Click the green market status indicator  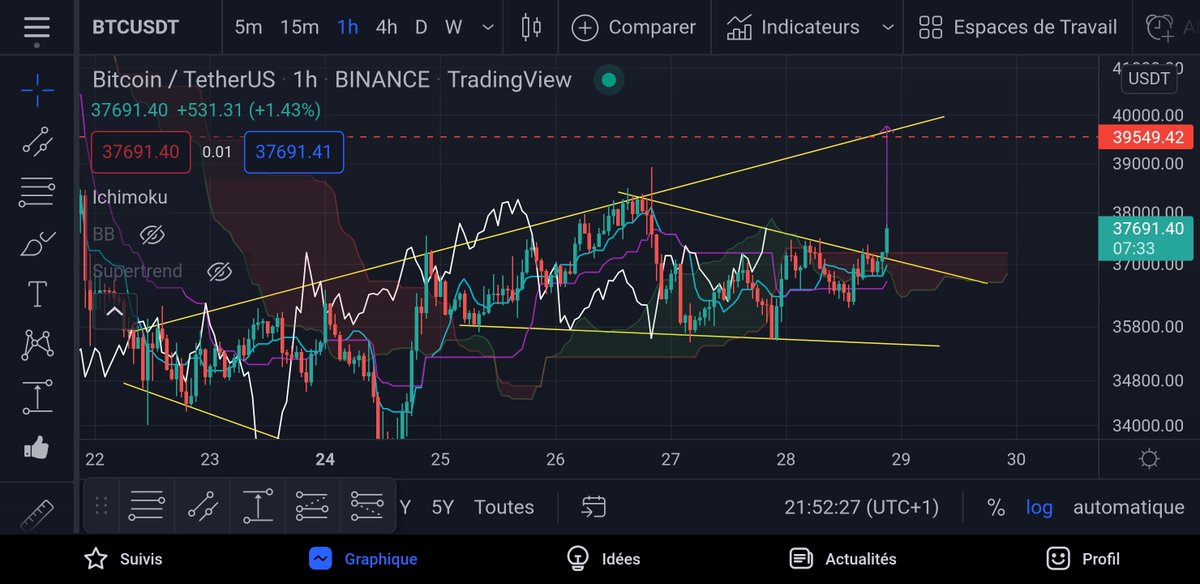(x=607, y=80)
